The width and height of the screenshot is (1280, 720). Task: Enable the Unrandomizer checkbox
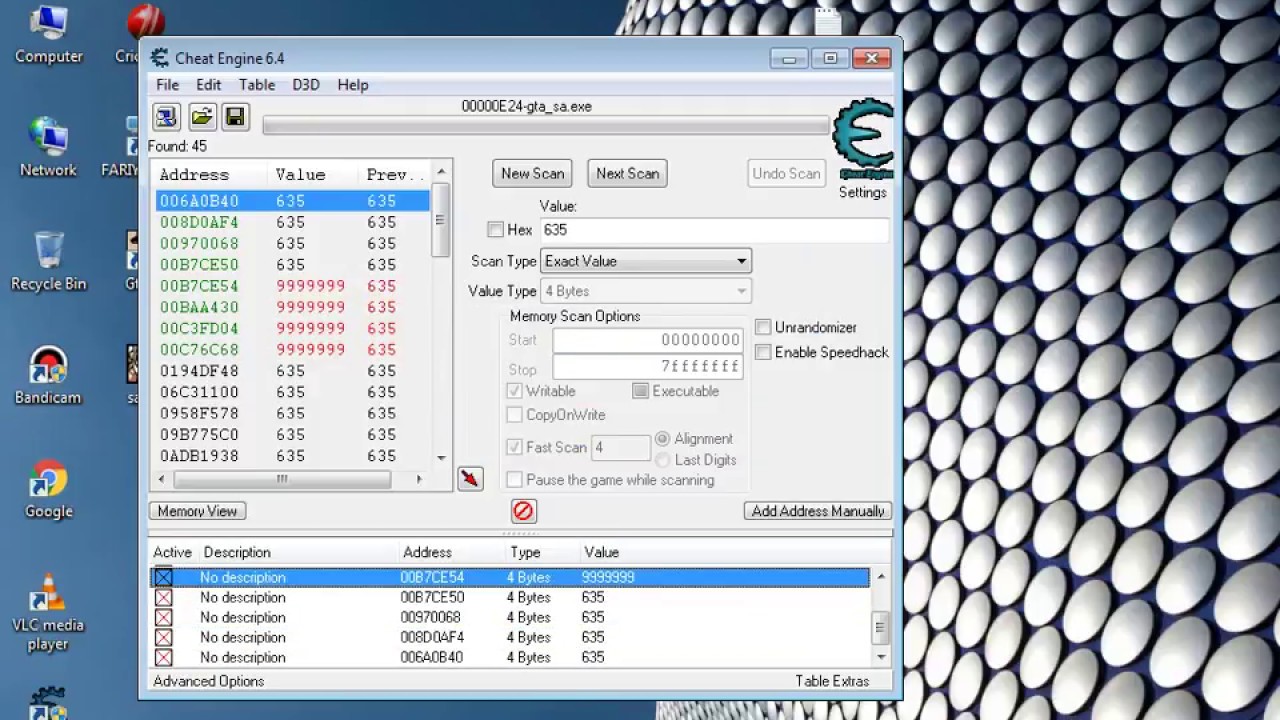point(763,327)
